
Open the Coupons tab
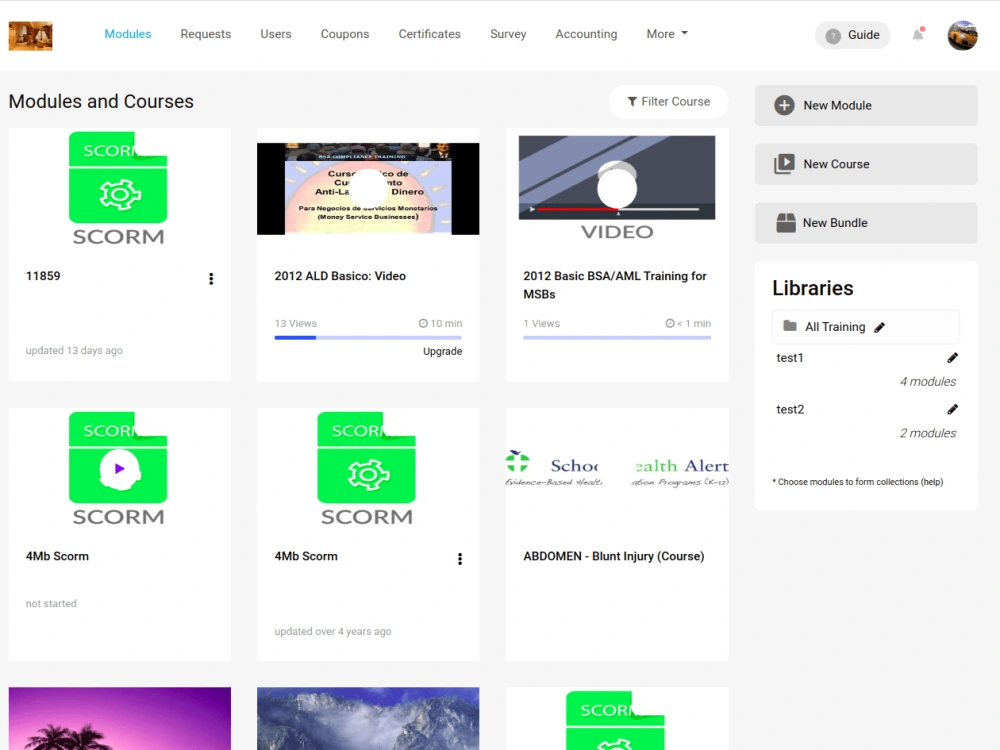tap(344, 34)
